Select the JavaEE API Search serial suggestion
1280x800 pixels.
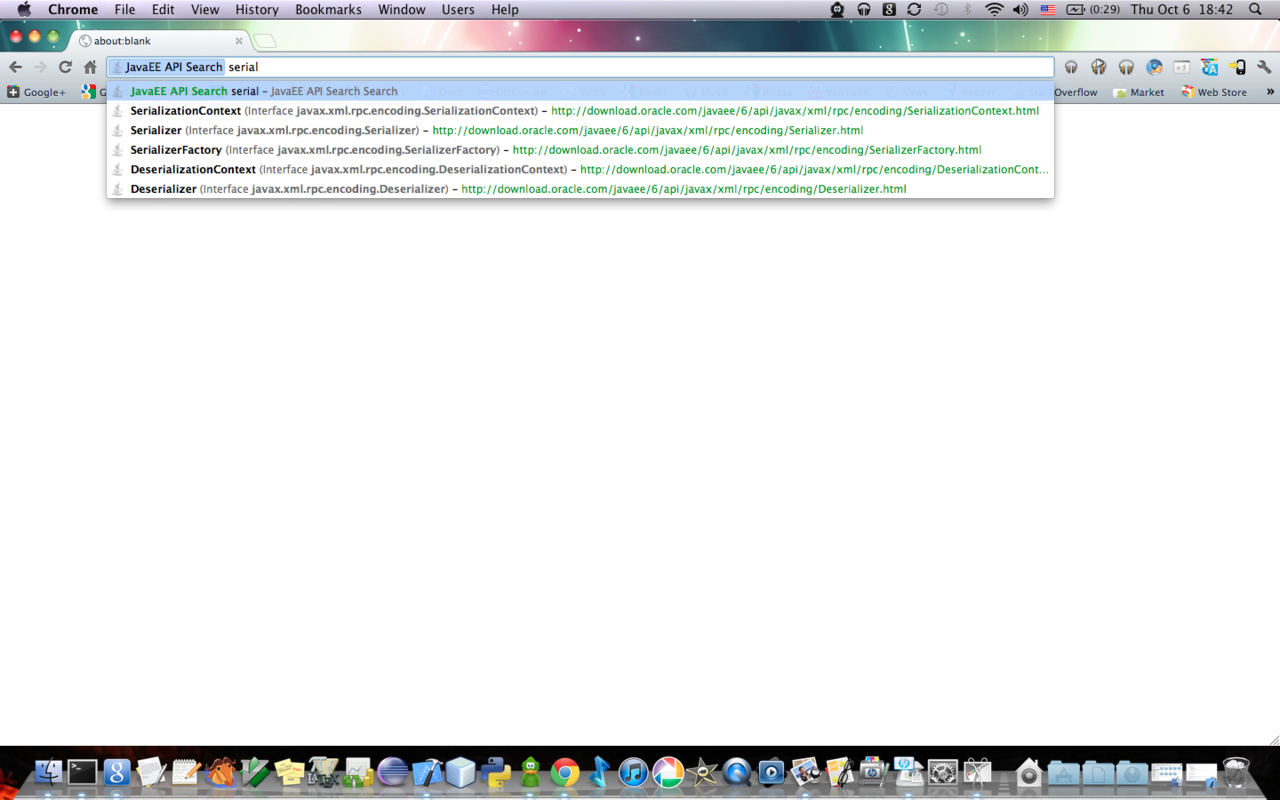[x=580, y=91]
